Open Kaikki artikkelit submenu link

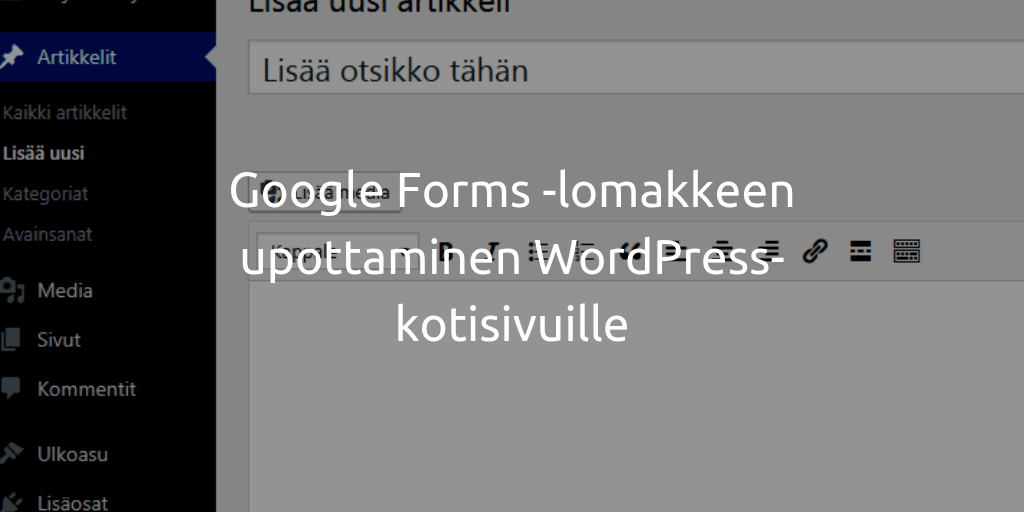click(65, 112)
